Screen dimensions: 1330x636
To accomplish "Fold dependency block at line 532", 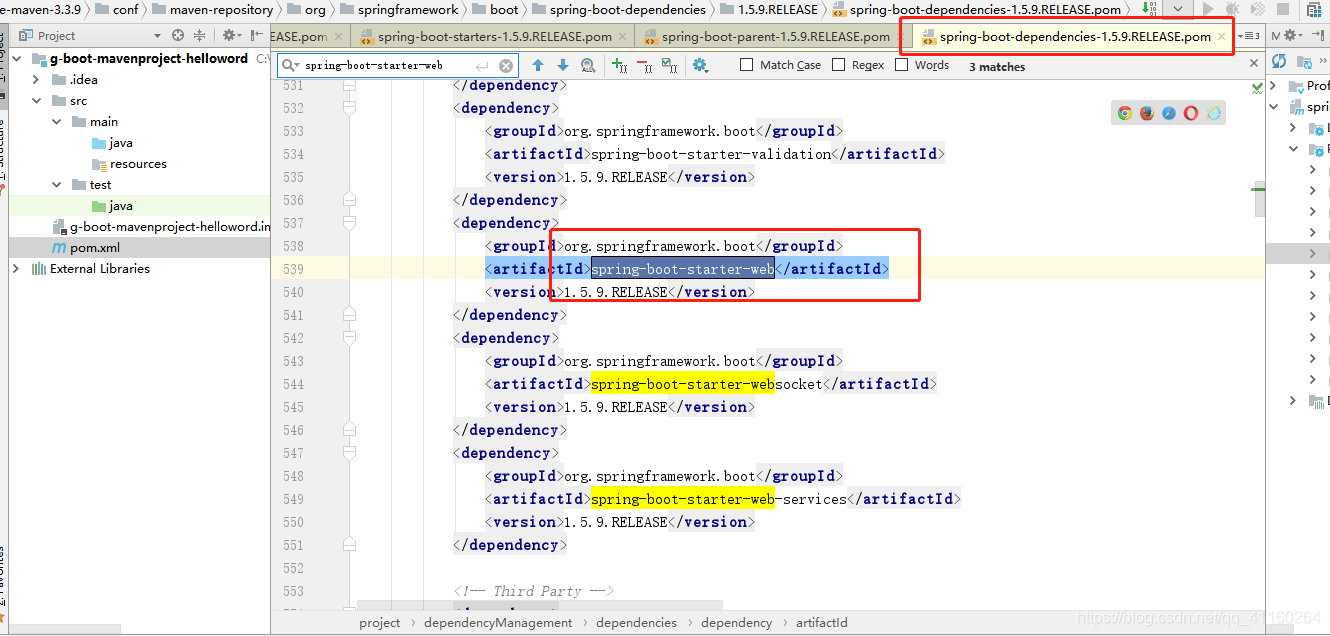I will tap(349, 108).
